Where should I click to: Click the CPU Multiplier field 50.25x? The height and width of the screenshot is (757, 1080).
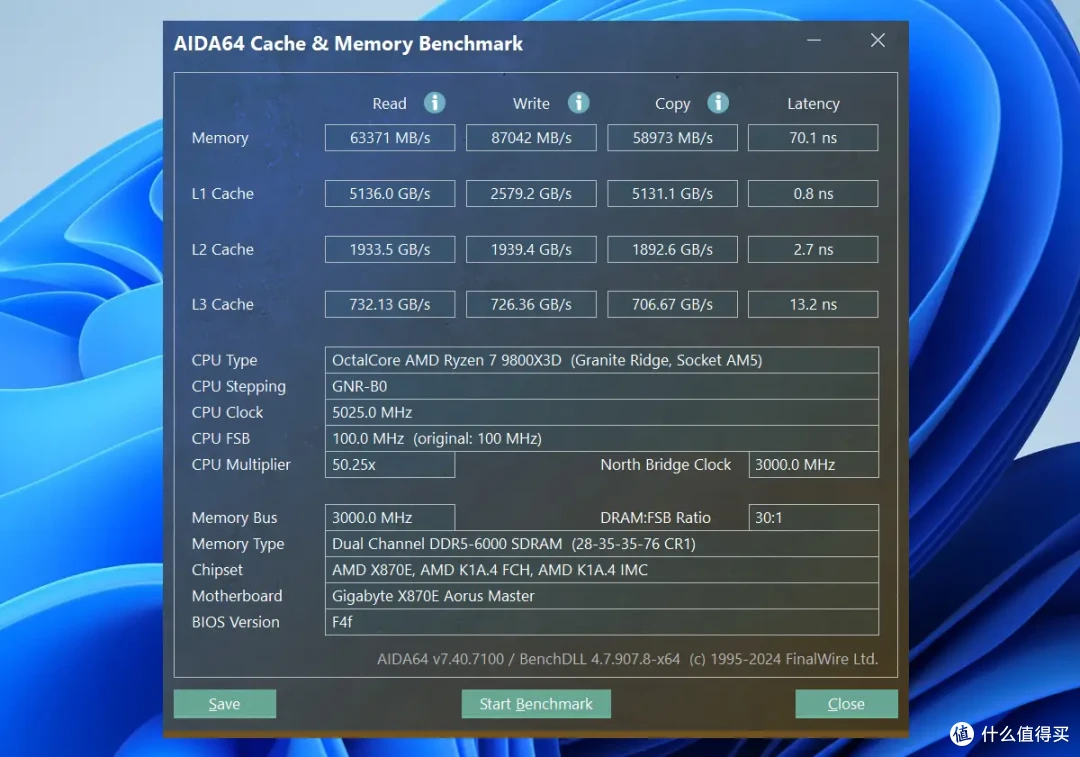390,465
